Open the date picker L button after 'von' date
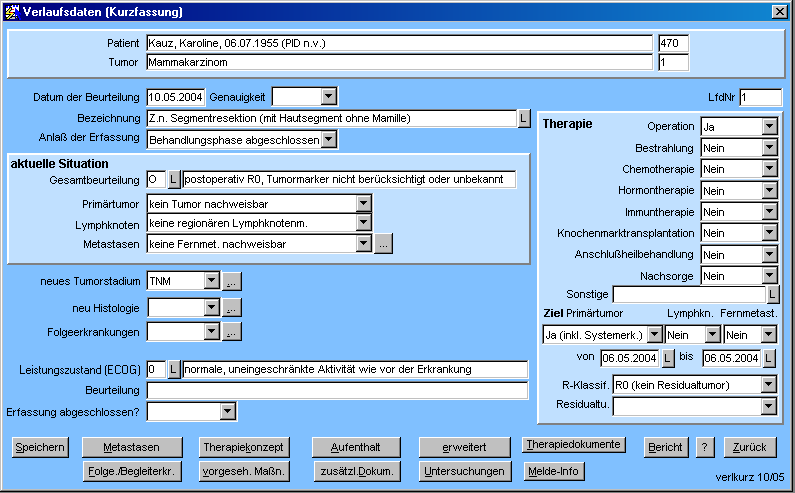 [x=668, y=358]
